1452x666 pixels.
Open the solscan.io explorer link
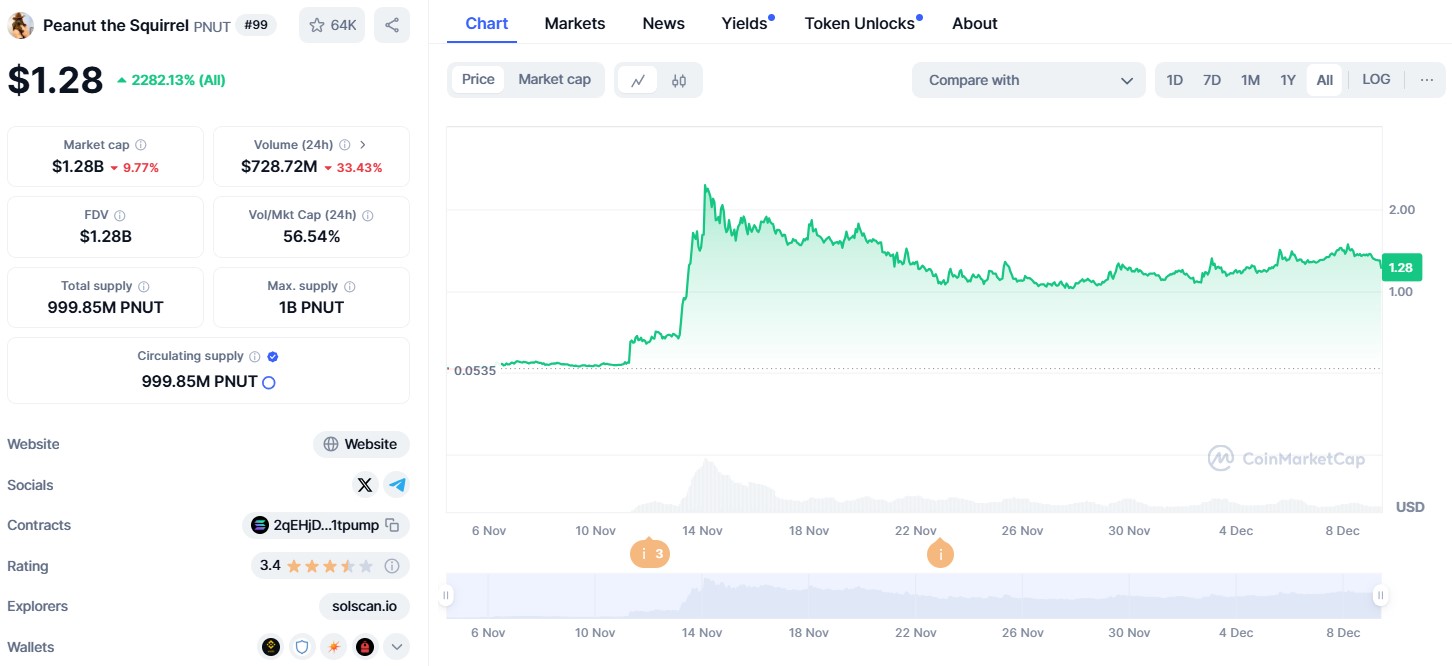pyautogui.click(x=365, y=606)
